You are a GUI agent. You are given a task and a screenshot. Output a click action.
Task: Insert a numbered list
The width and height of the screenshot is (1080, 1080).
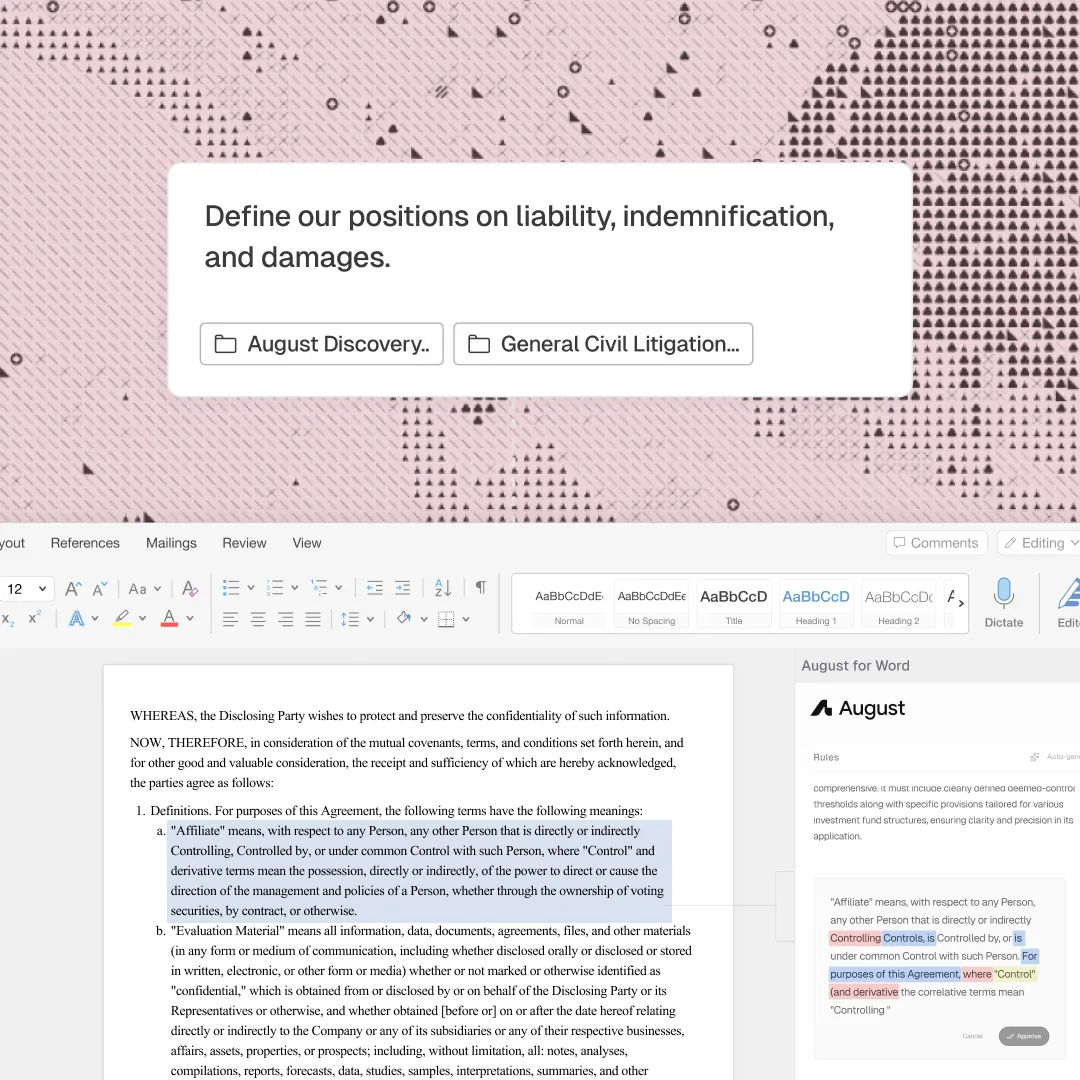275,588
